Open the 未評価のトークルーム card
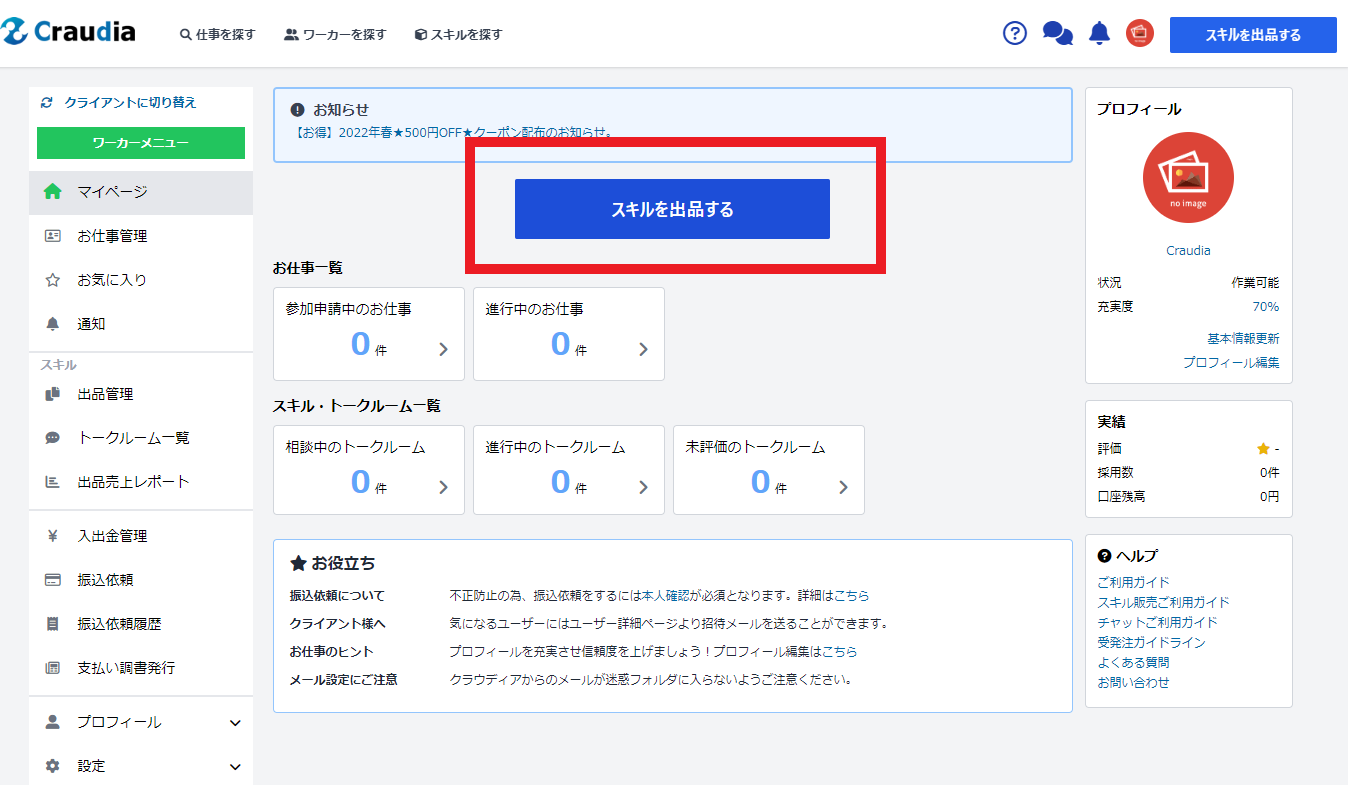The height and width of the screenshot is (785, 1348). [x=768, y=470]
